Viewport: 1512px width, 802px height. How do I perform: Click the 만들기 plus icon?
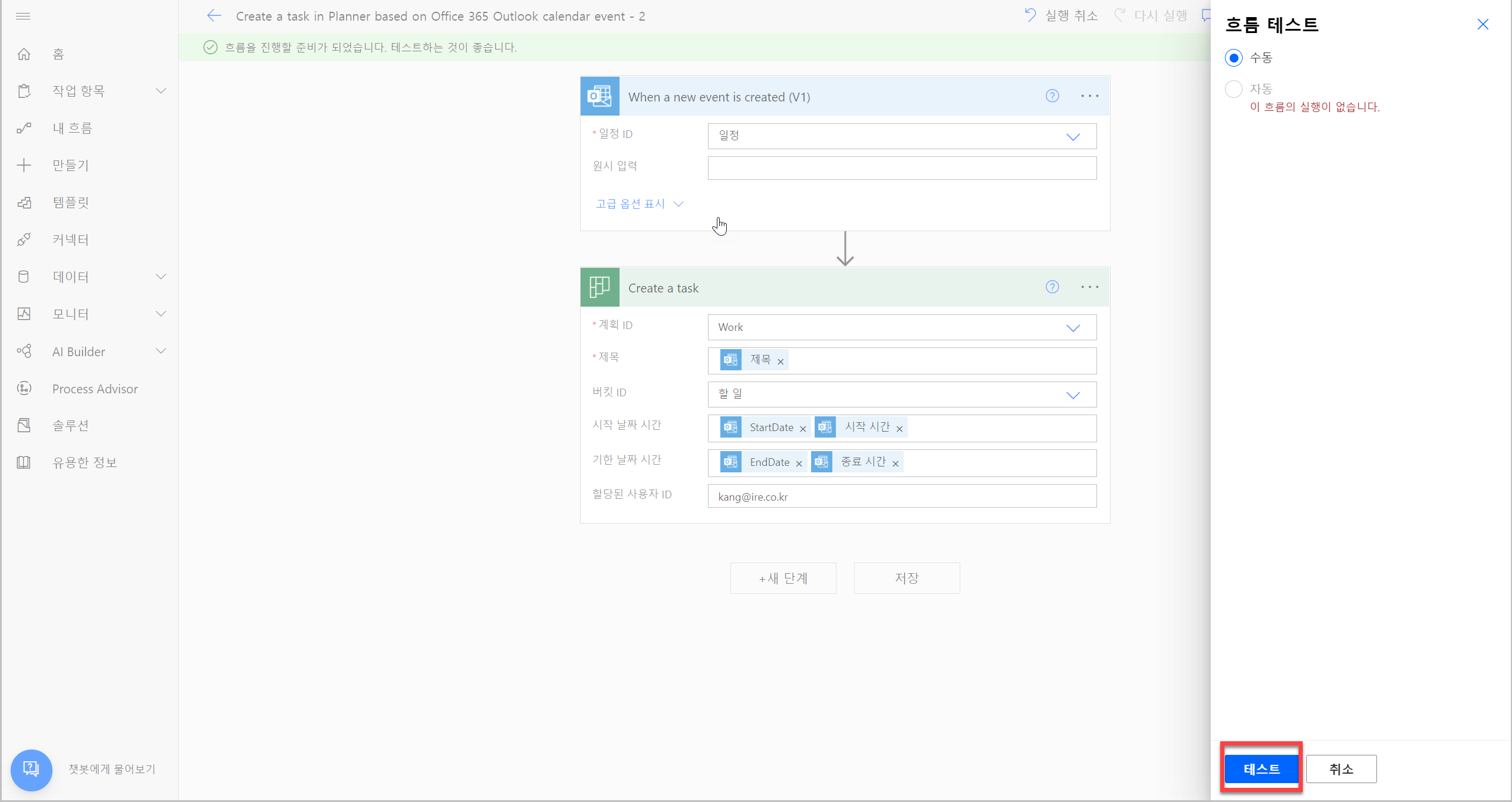coord(24,165)
